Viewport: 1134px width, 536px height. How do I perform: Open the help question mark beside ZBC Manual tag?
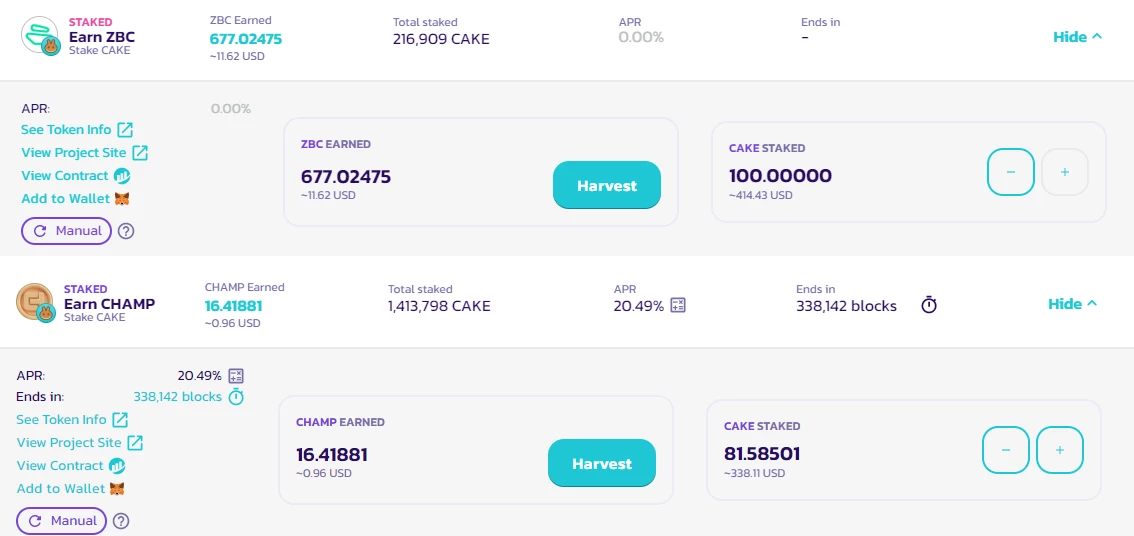(126, 231)
